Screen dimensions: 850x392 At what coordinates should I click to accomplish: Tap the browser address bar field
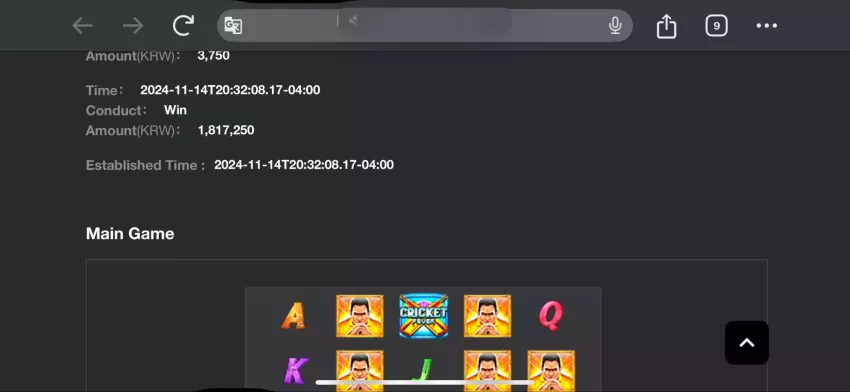point(424,25)
